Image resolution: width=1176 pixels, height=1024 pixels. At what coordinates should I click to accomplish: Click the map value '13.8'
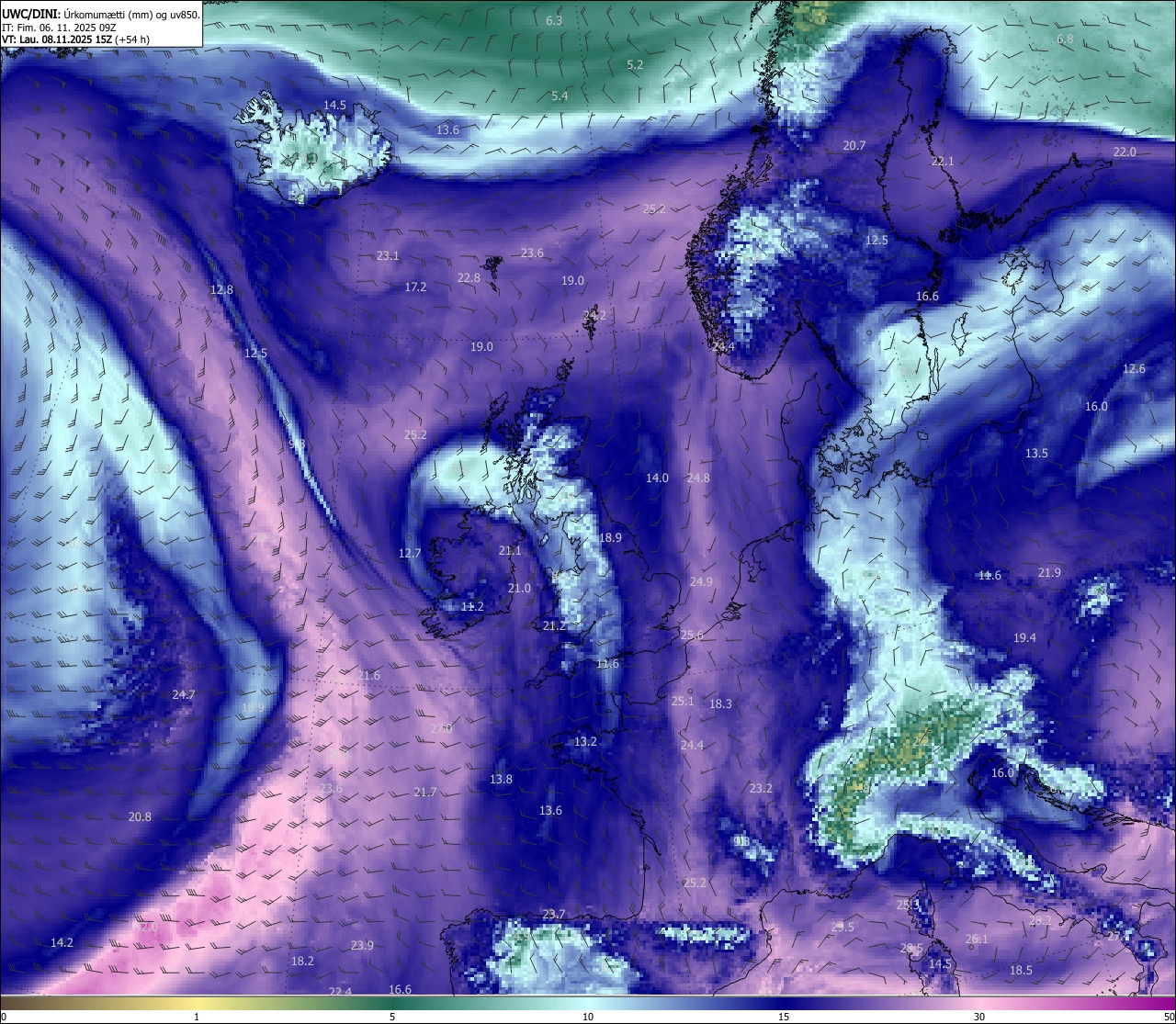pos(501,779)
